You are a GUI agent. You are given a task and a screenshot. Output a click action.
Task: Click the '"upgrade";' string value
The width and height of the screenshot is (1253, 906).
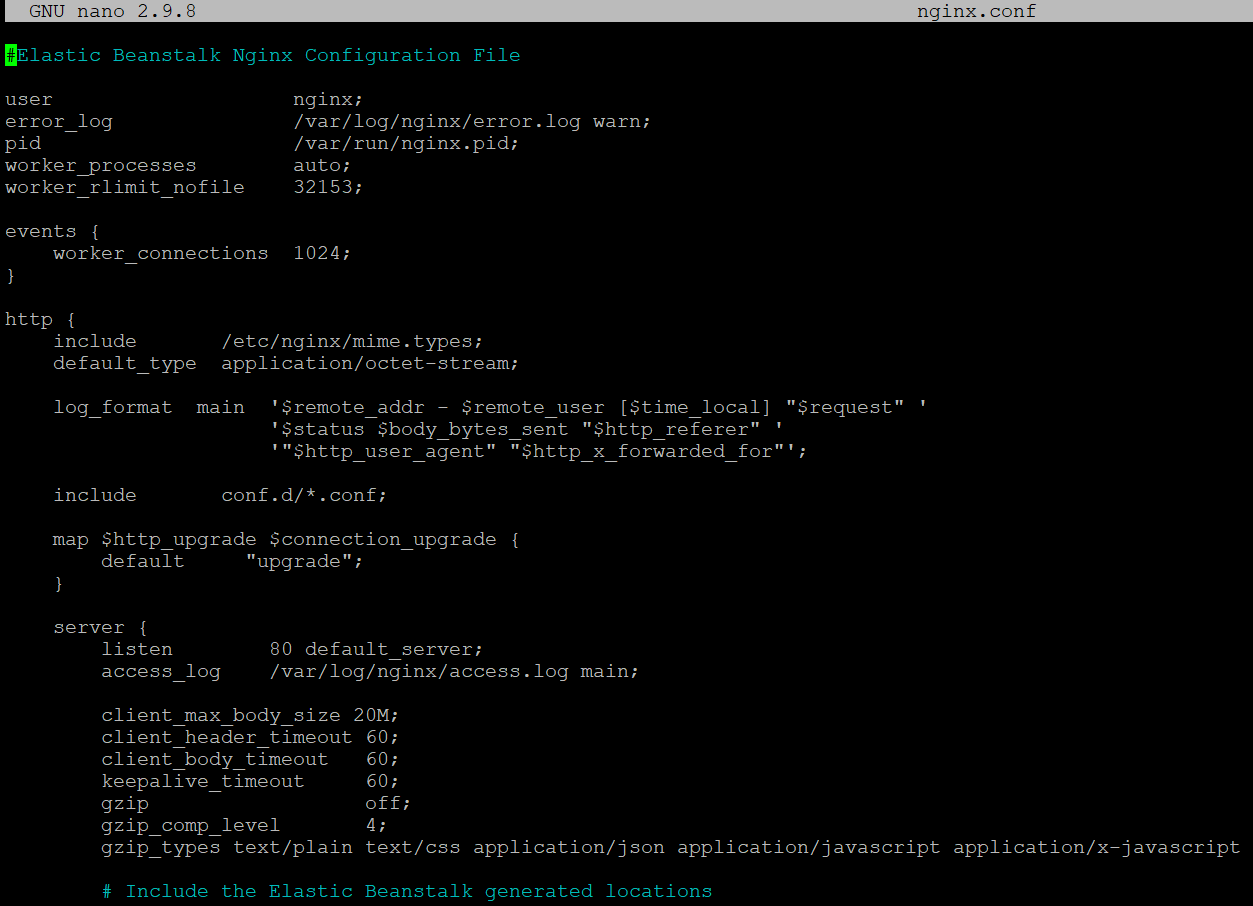pyautogui.click(x=305, y=561)
